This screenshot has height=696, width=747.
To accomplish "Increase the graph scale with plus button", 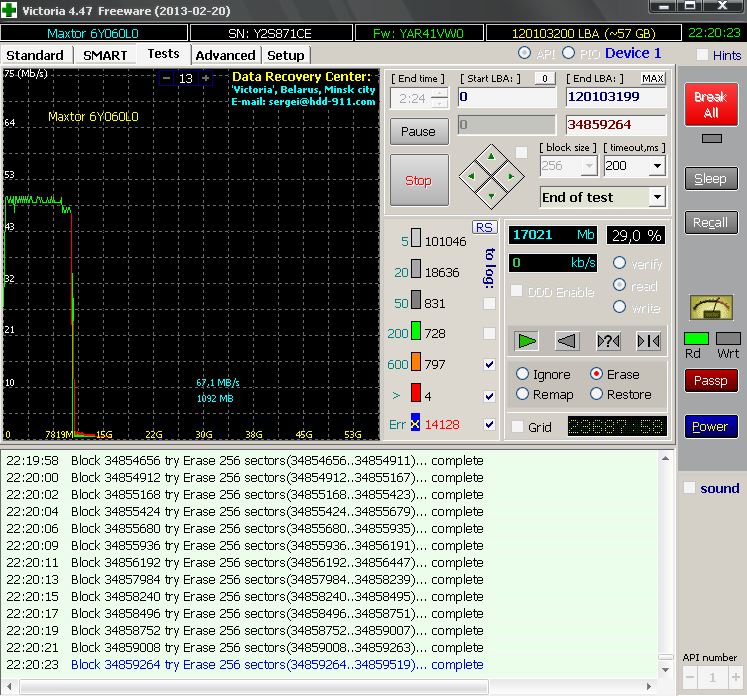I will click(206, 78).
